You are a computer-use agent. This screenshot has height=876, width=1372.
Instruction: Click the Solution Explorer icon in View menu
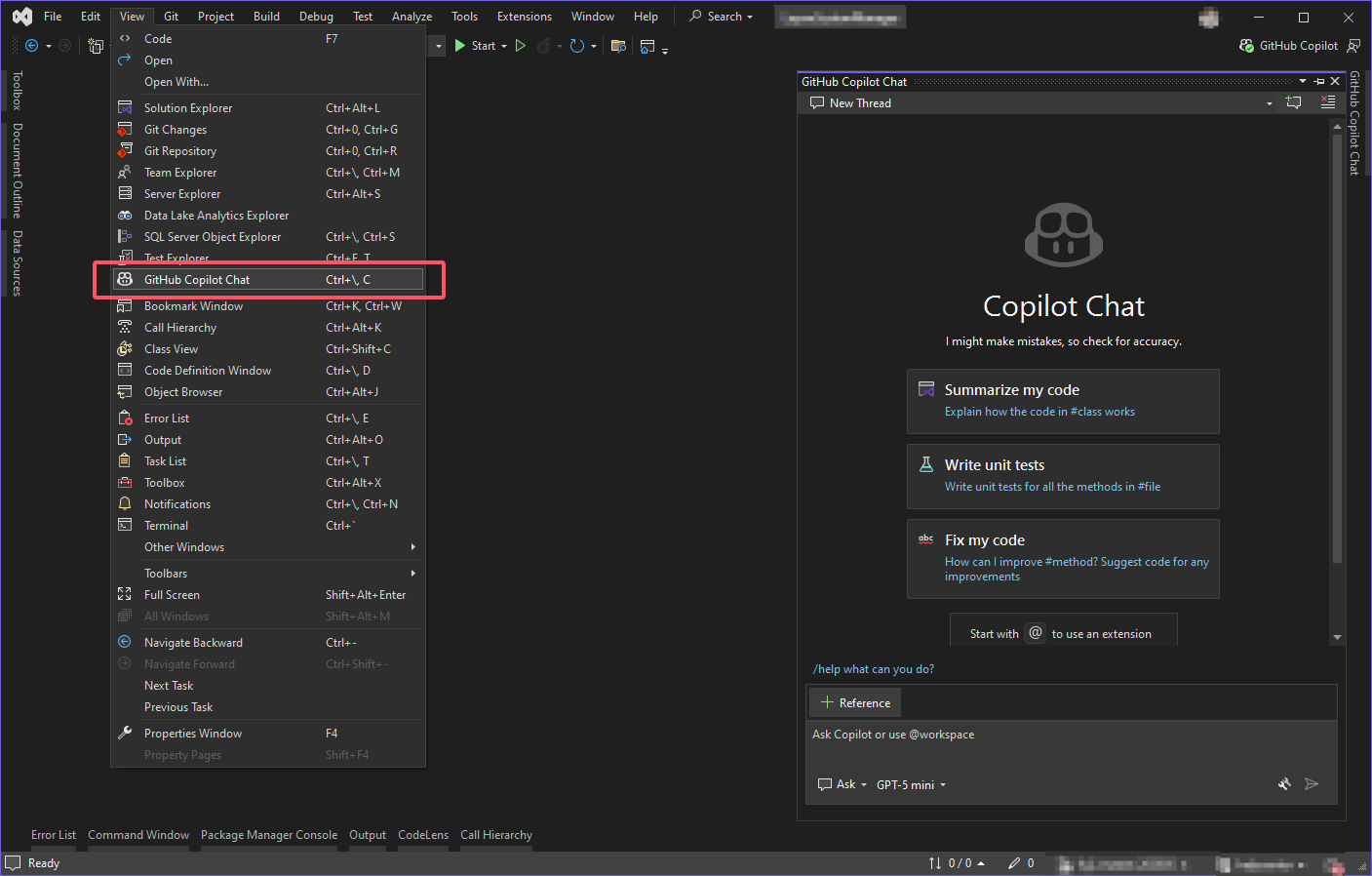click(125, 108)
